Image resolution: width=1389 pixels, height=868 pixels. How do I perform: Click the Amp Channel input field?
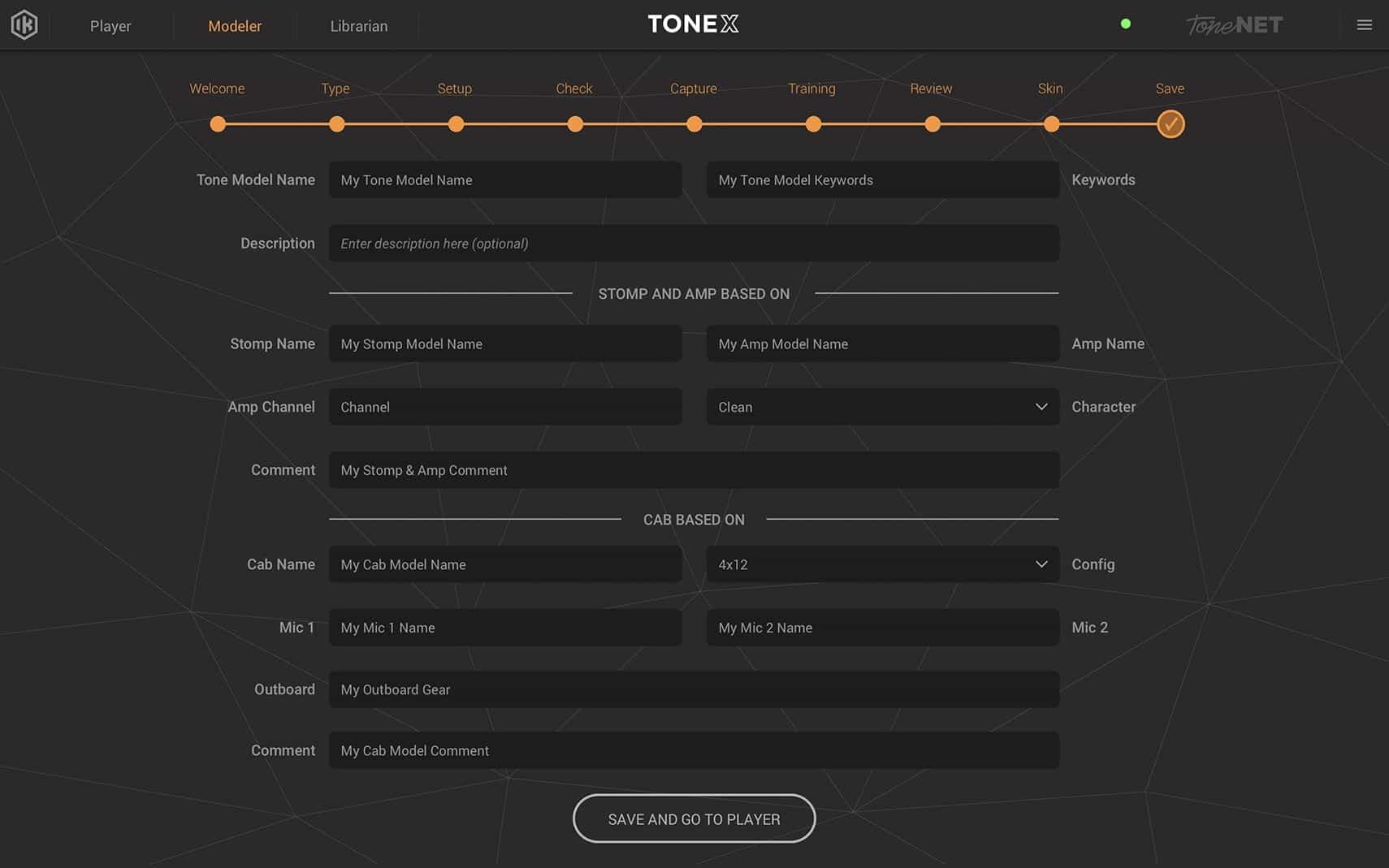(x=504, y=407)
